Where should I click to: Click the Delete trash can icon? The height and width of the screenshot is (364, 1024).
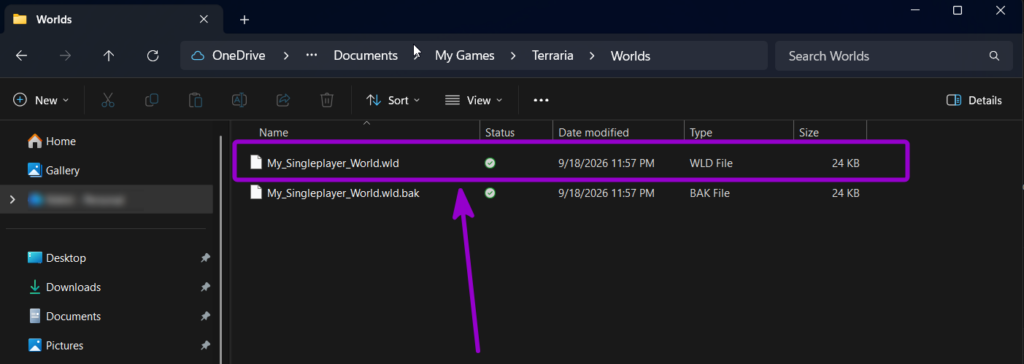pyautogui.click(x=327, y=100)
